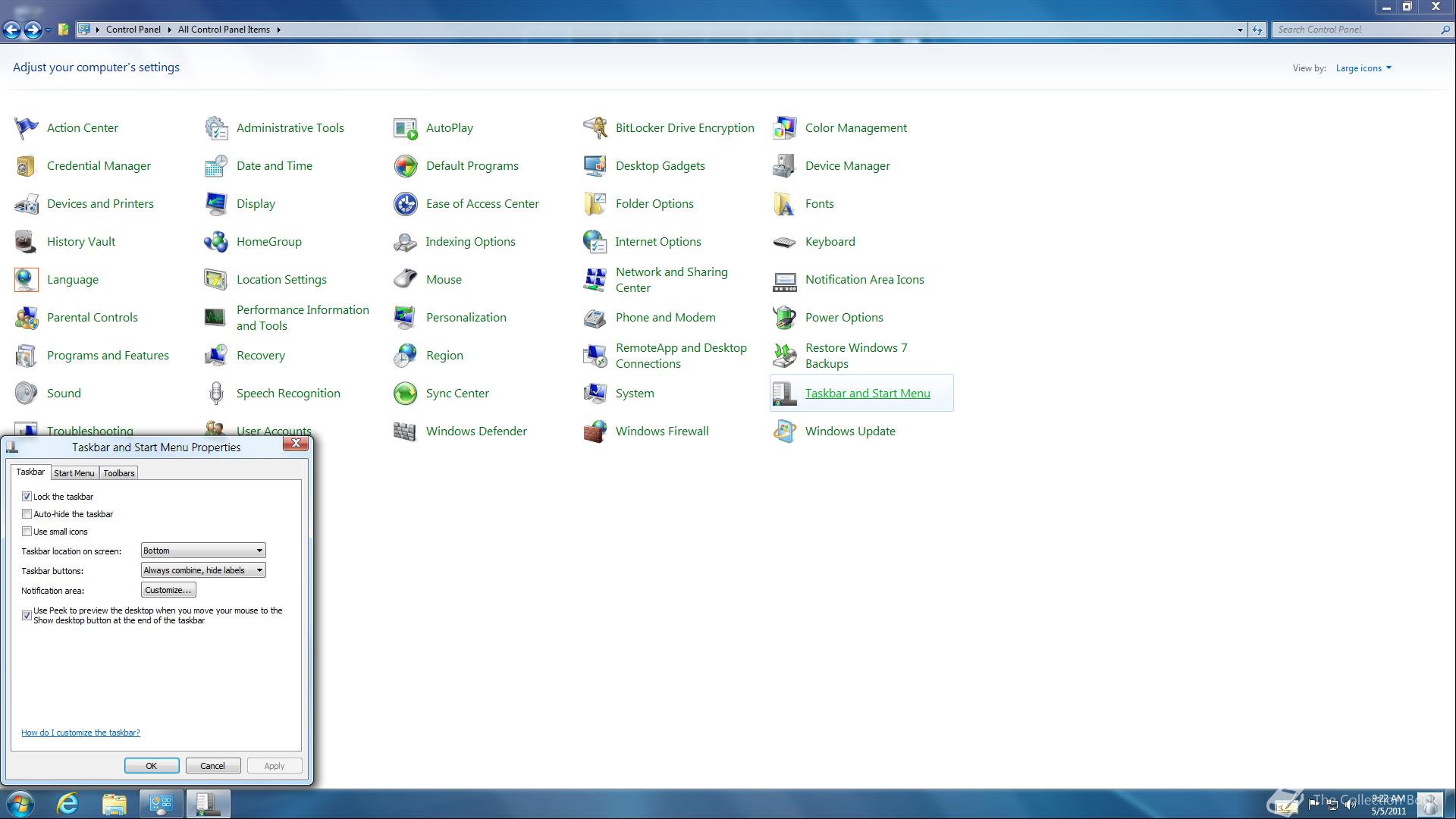Click the Apply button
1456x819 pixels.
[x=275, y=766]
